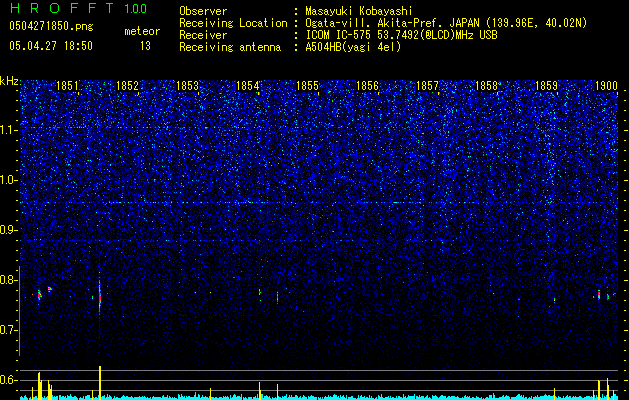Pick the 1856 time marker

click(x=367, y=86)
